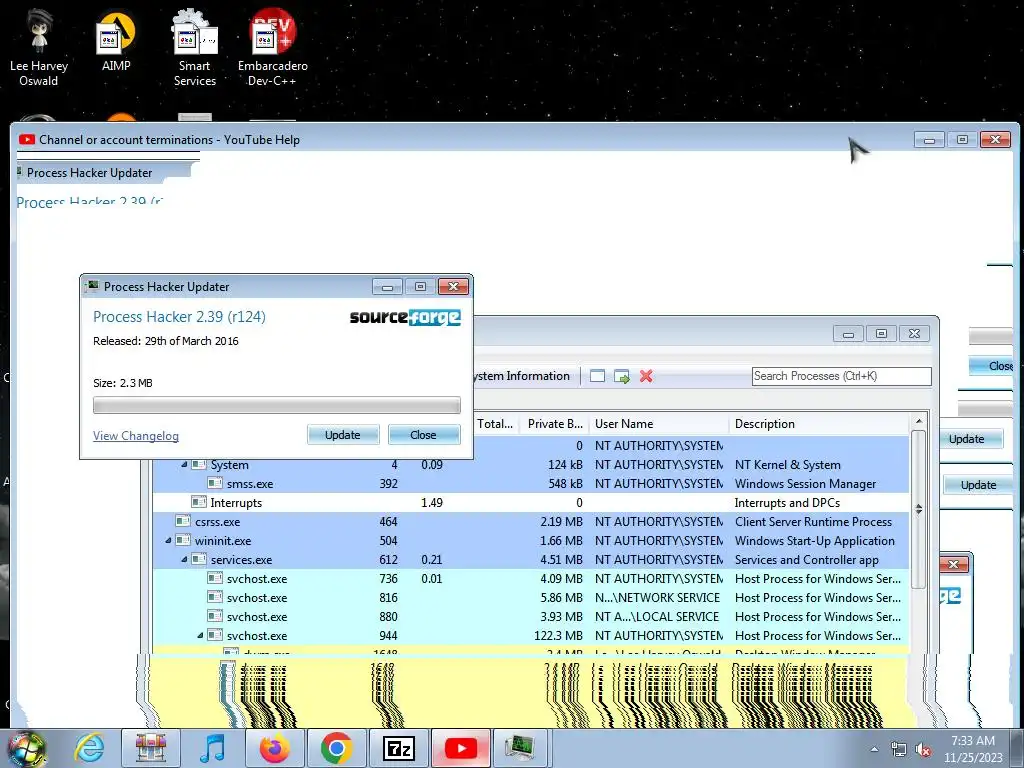Switch to Process Hacker taskbar icon
Image resolution: width=1024 pixels, height=768 pixels.
click(x=520, y=748)
